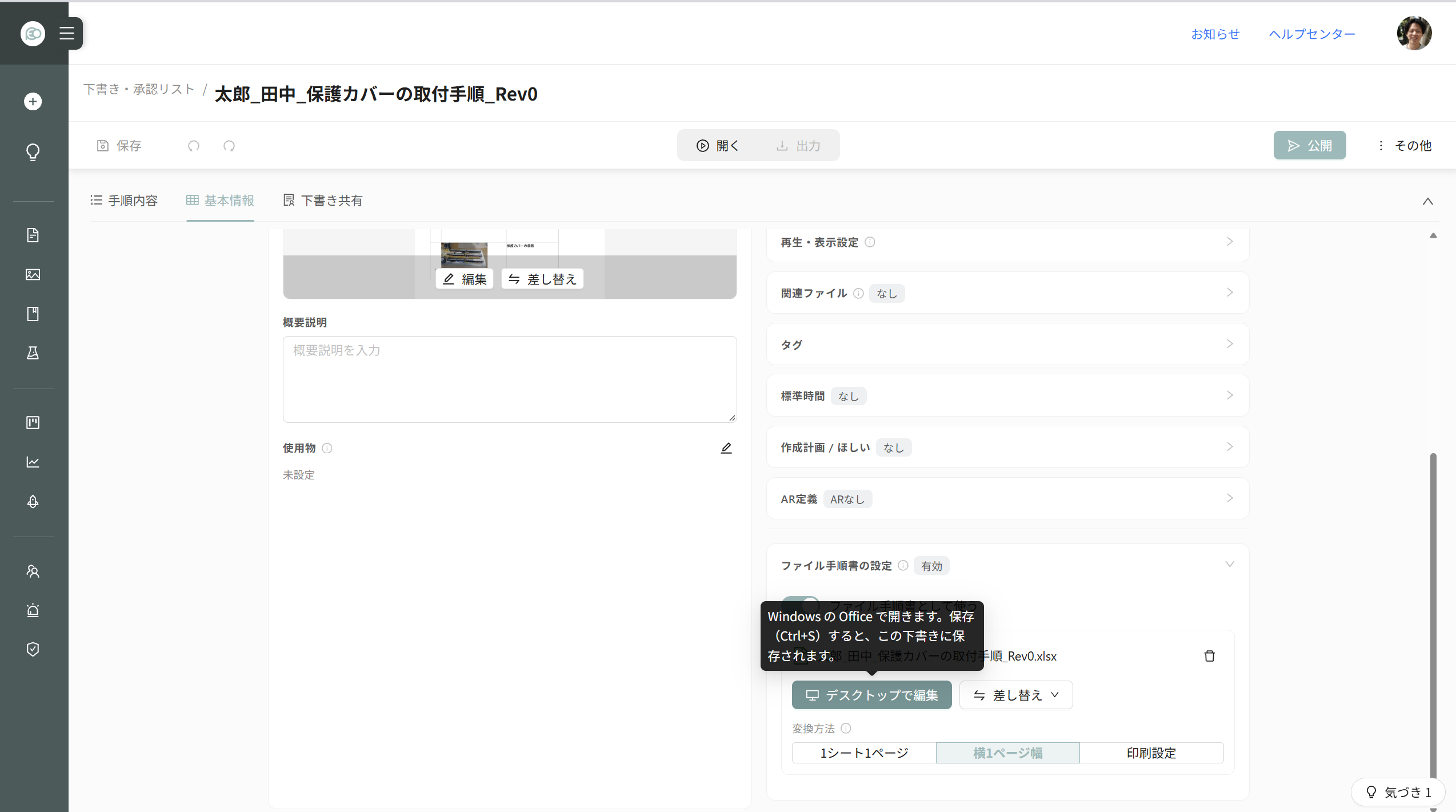
Task: Expand AR定義 row
Action: 1007,499
